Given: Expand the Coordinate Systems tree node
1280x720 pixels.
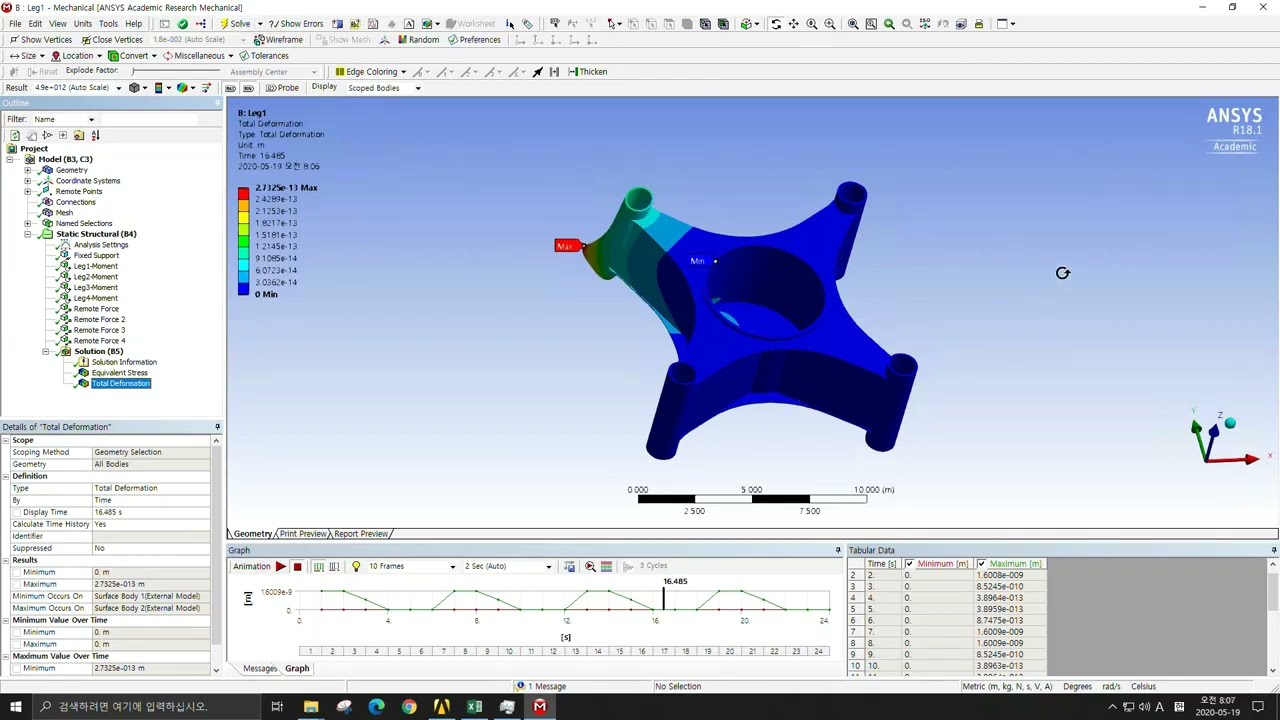Looking at the screenshot, I should [28, 181].
